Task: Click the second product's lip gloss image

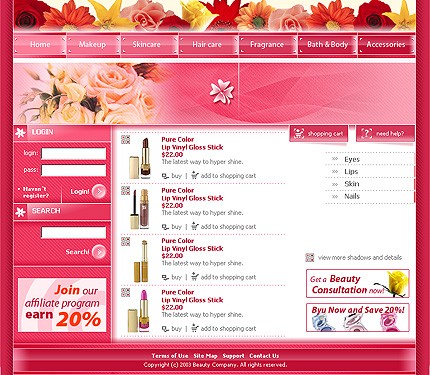Action: coord(139,209)
